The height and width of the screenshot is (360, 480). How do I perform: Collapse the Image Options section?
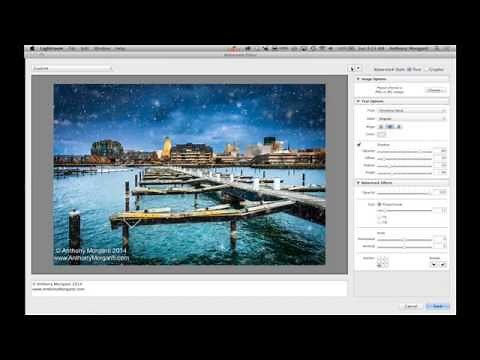[358, 79]
